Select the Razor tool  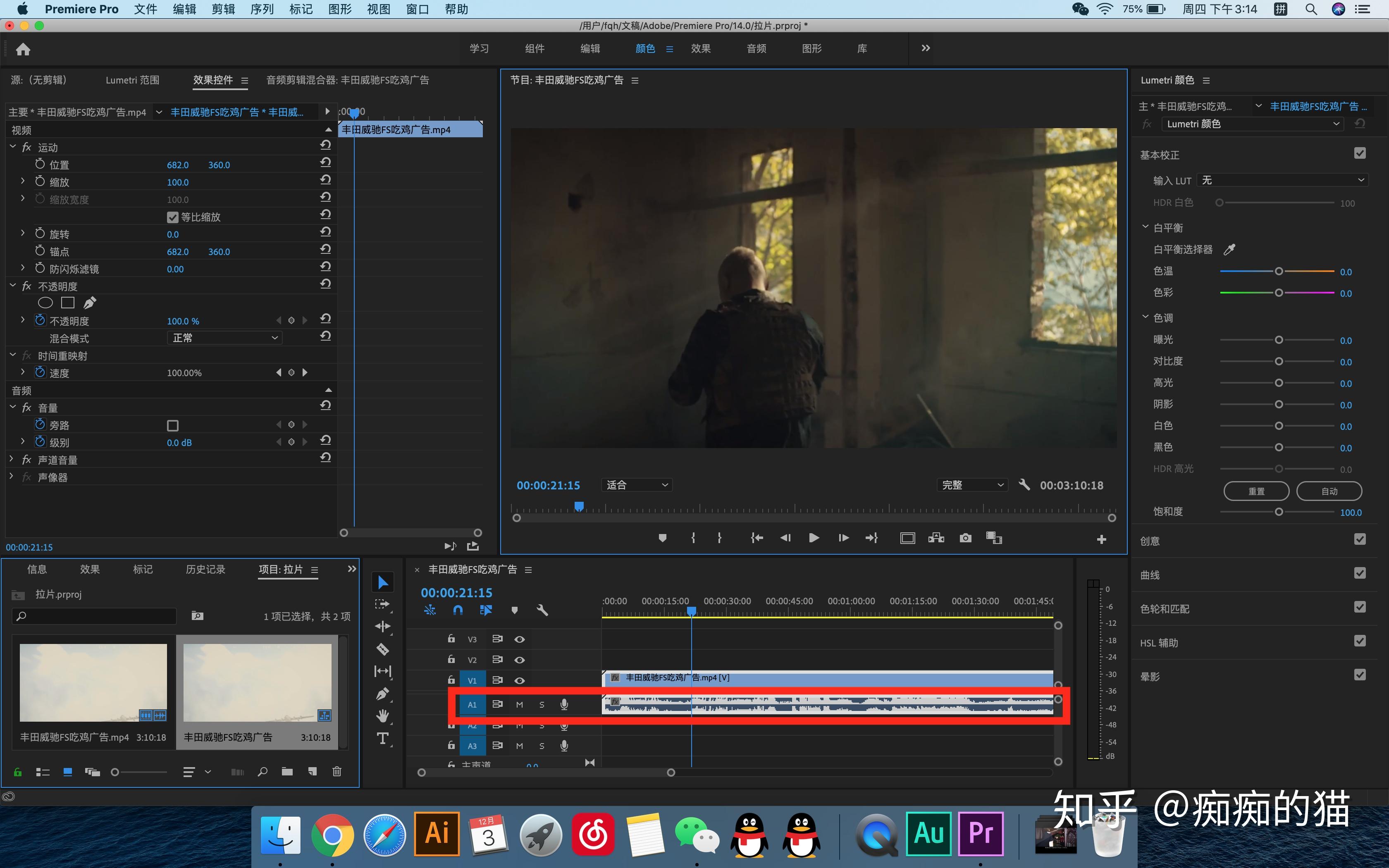coord(383,649)
